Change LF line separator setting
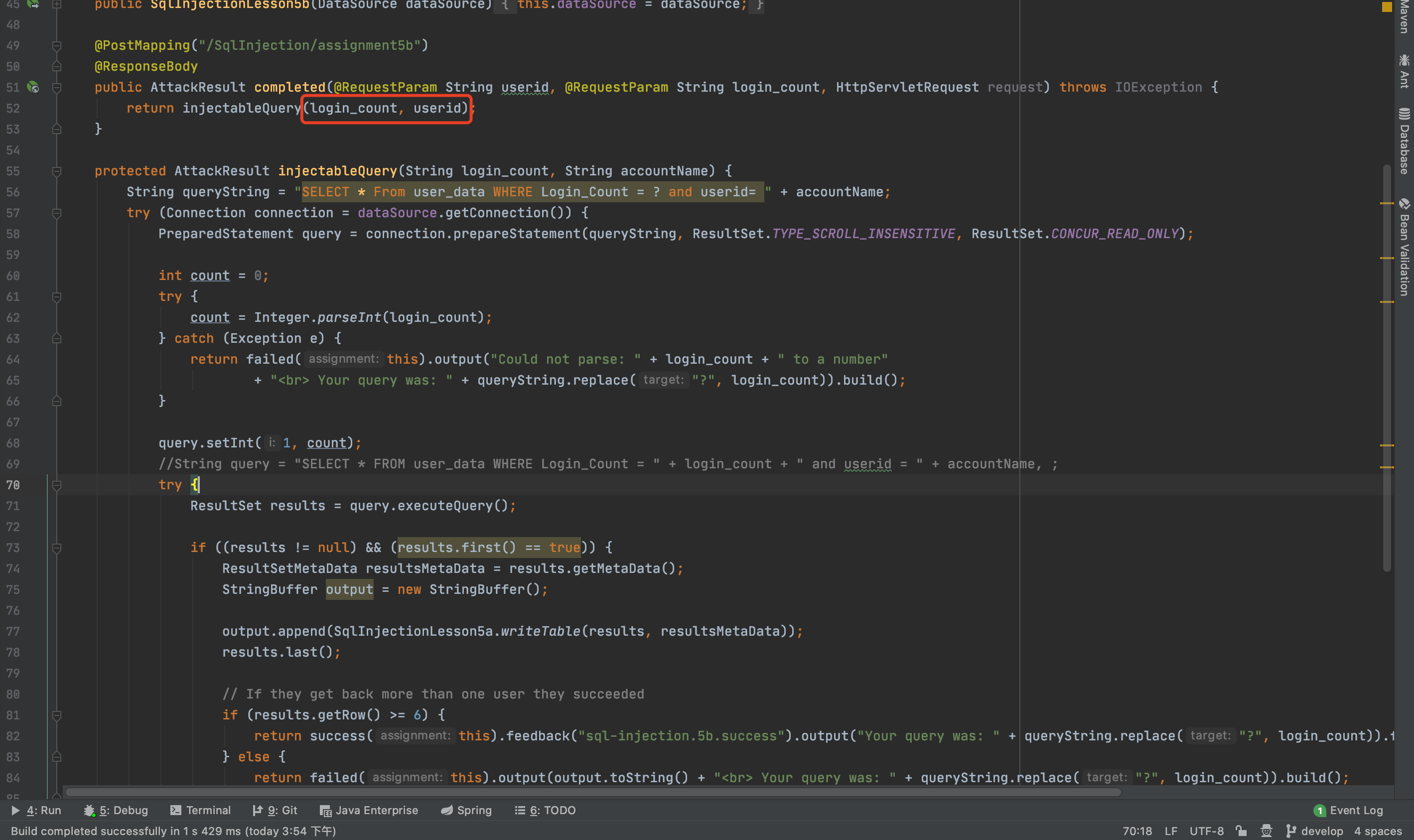The image size is (1414, 840). (x=1170, y=831)
